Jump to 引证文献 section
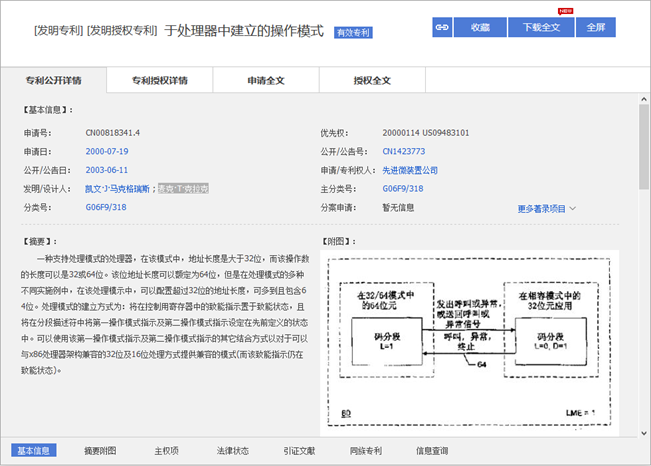The width and height of the screenshot is (651, 466). (x=299, y=451)
